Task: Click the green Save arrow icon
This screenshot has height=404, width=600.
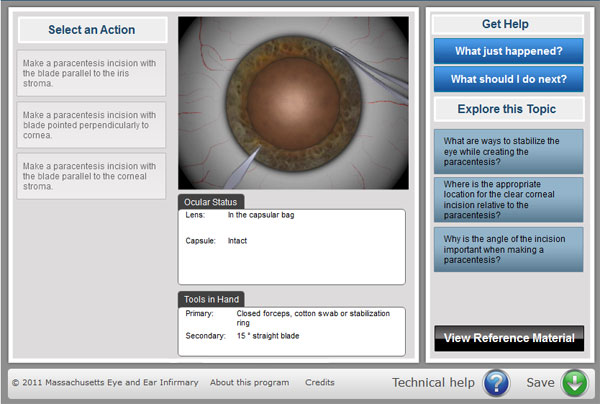Action: click(x=574, y=383)
